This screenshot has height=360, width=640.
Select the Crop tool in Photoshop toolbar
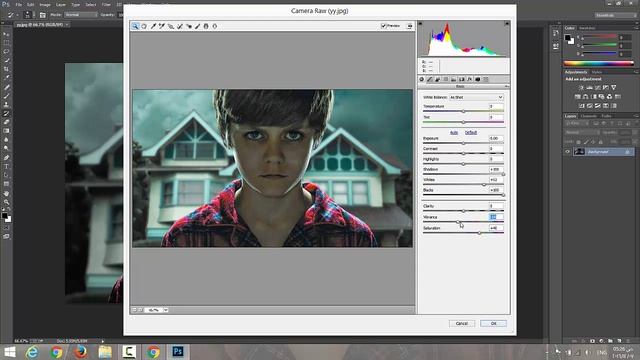(x=6, y=69)
